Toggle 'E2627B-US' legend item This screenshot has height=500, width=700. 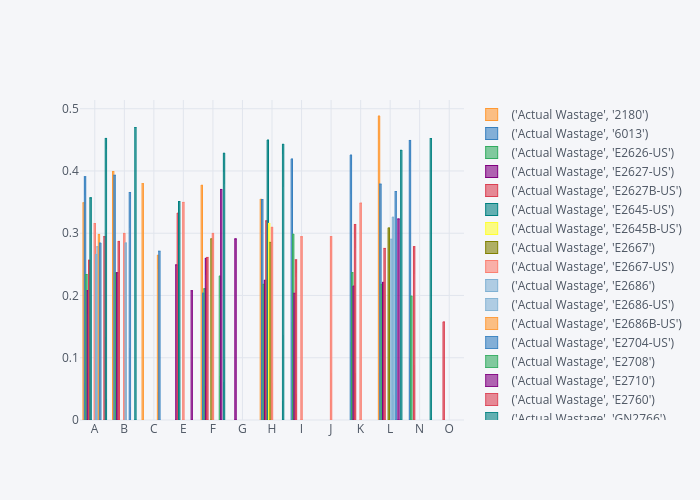[x=595, y=191]
